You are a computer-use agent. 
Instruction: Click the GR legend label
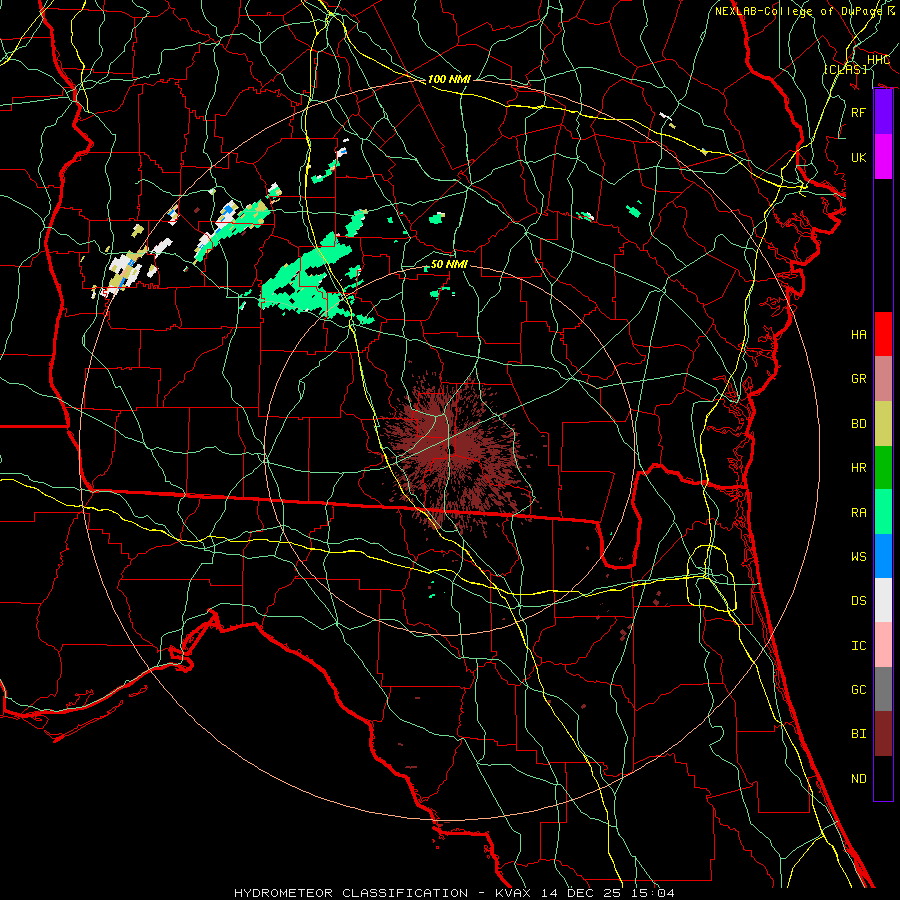[x=858, y=379]
